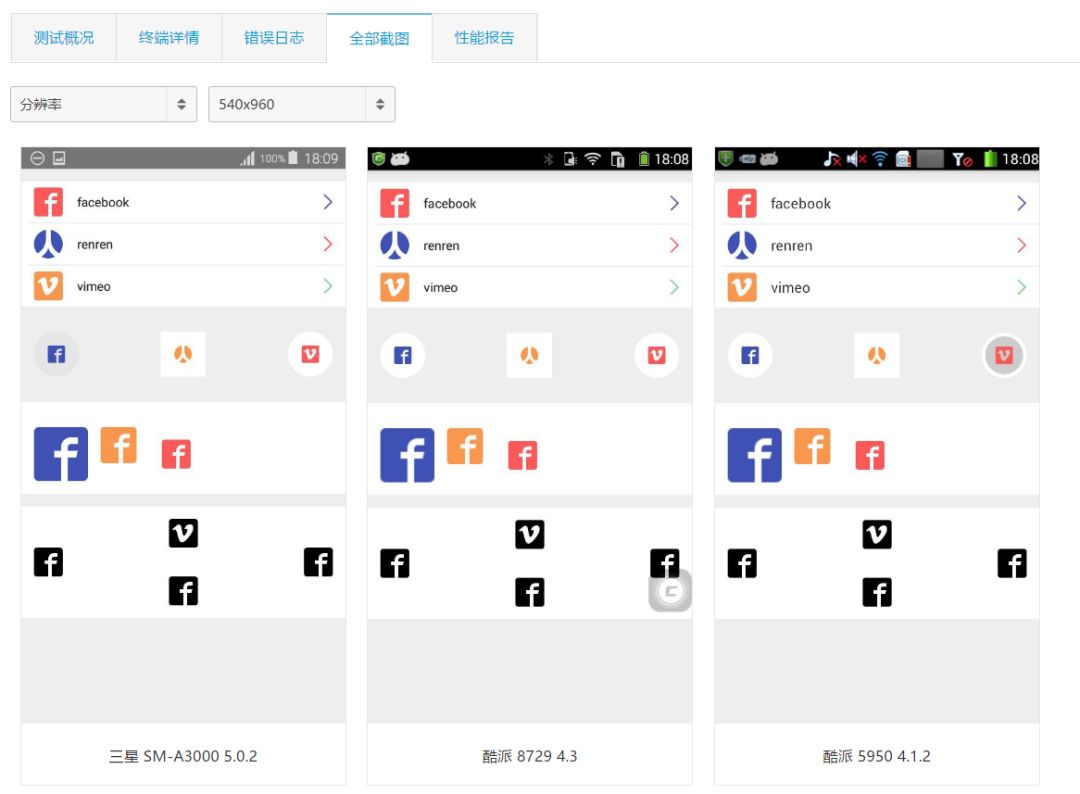Click black vimeo icon in 酷派 5950 screenshot
1080x794 pixels.
pos(877,534)
